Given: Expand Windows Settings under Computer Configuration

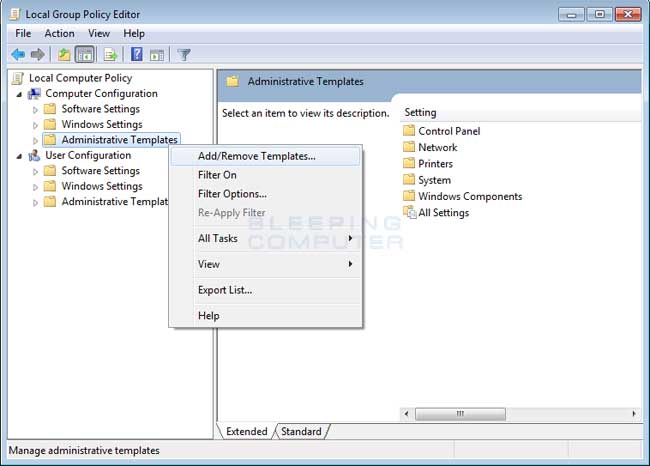Looking at the screenshot, I should pos(35,125).
